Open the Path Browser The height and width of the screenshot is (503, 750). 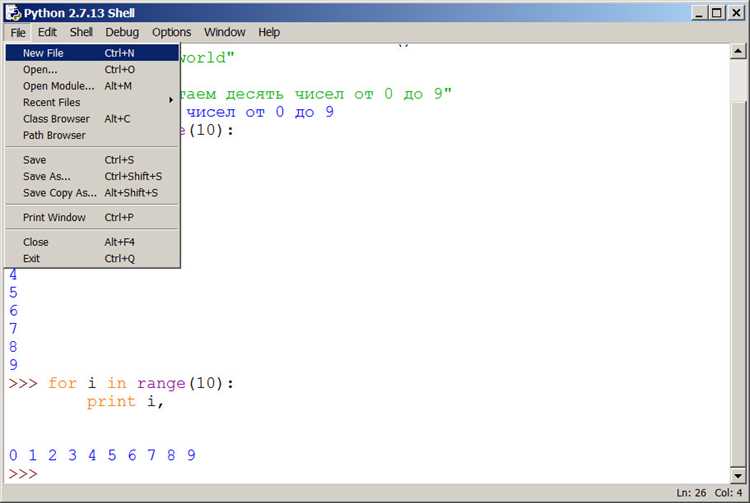(92, 135)
